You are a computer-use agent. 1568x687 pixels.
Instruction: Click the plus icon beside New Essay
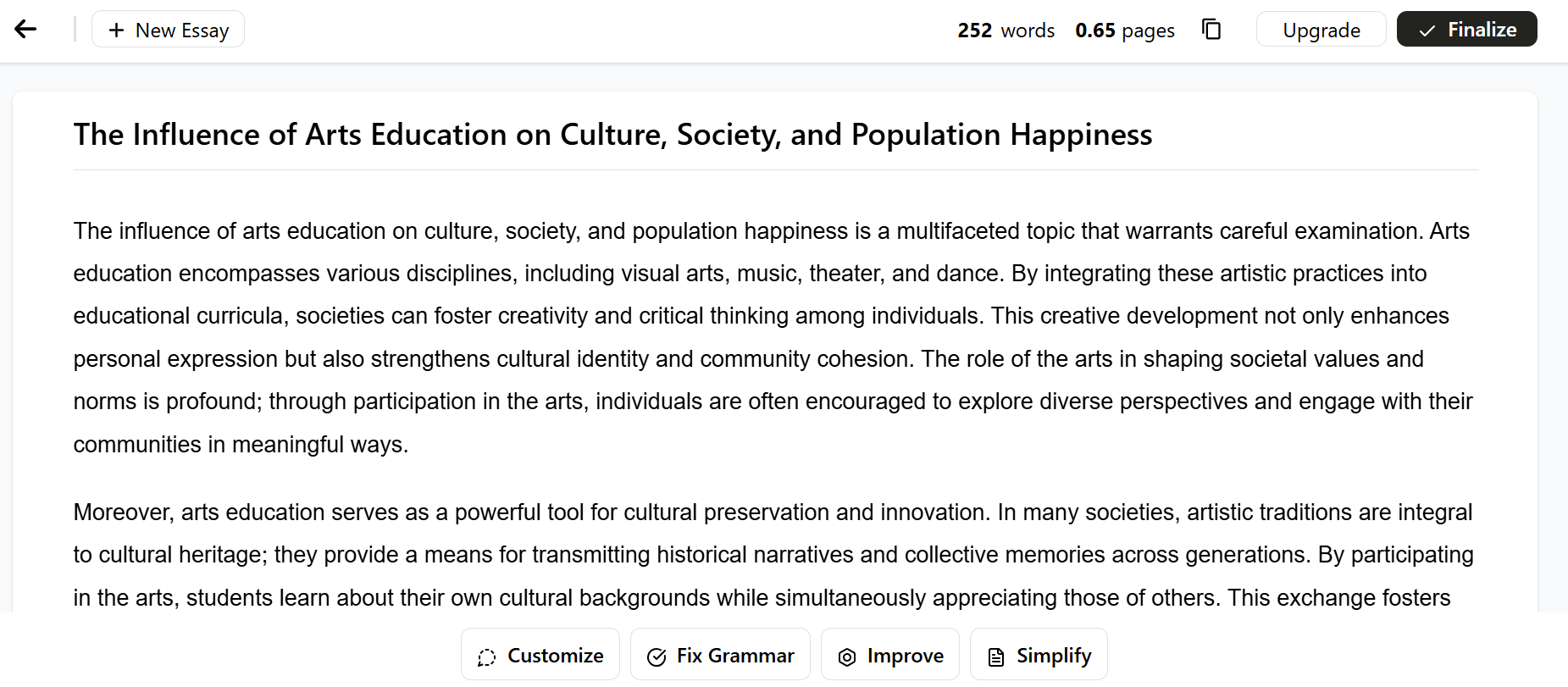pos(117,30)
